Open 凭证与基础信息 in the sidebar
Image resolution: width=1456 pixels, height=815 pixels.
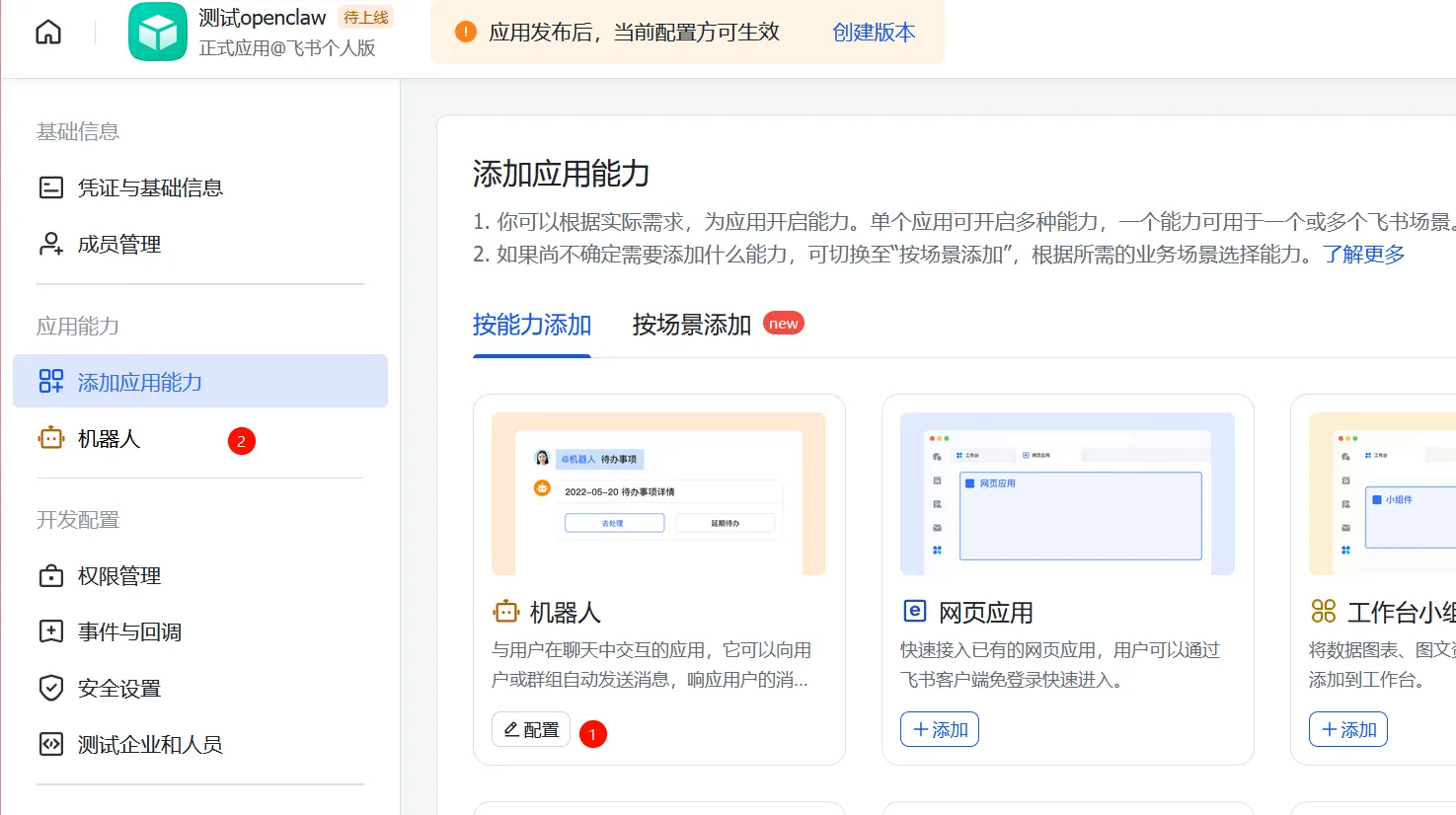[200, 187]
